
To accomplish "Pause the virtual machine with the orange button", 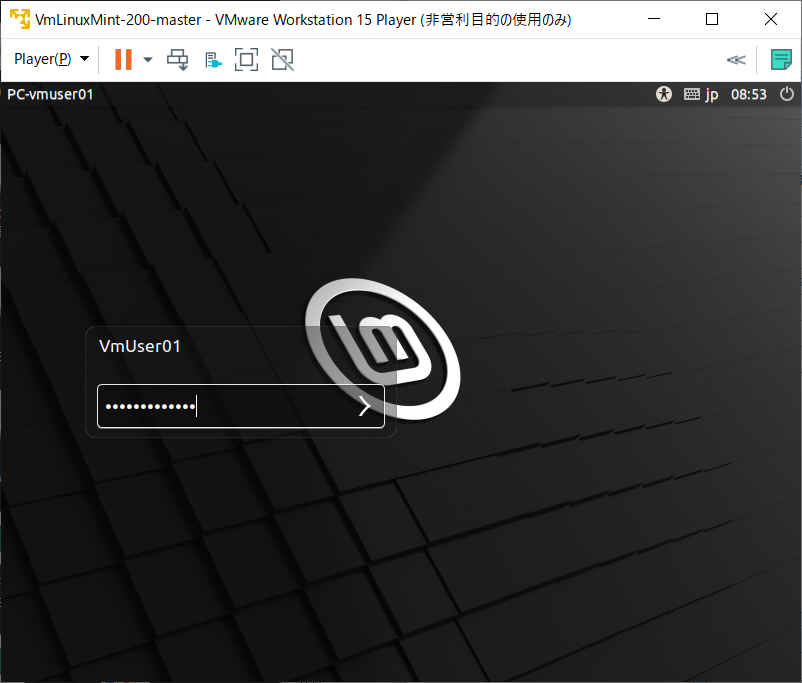I will pyautogui.click(x=123, y=59).
